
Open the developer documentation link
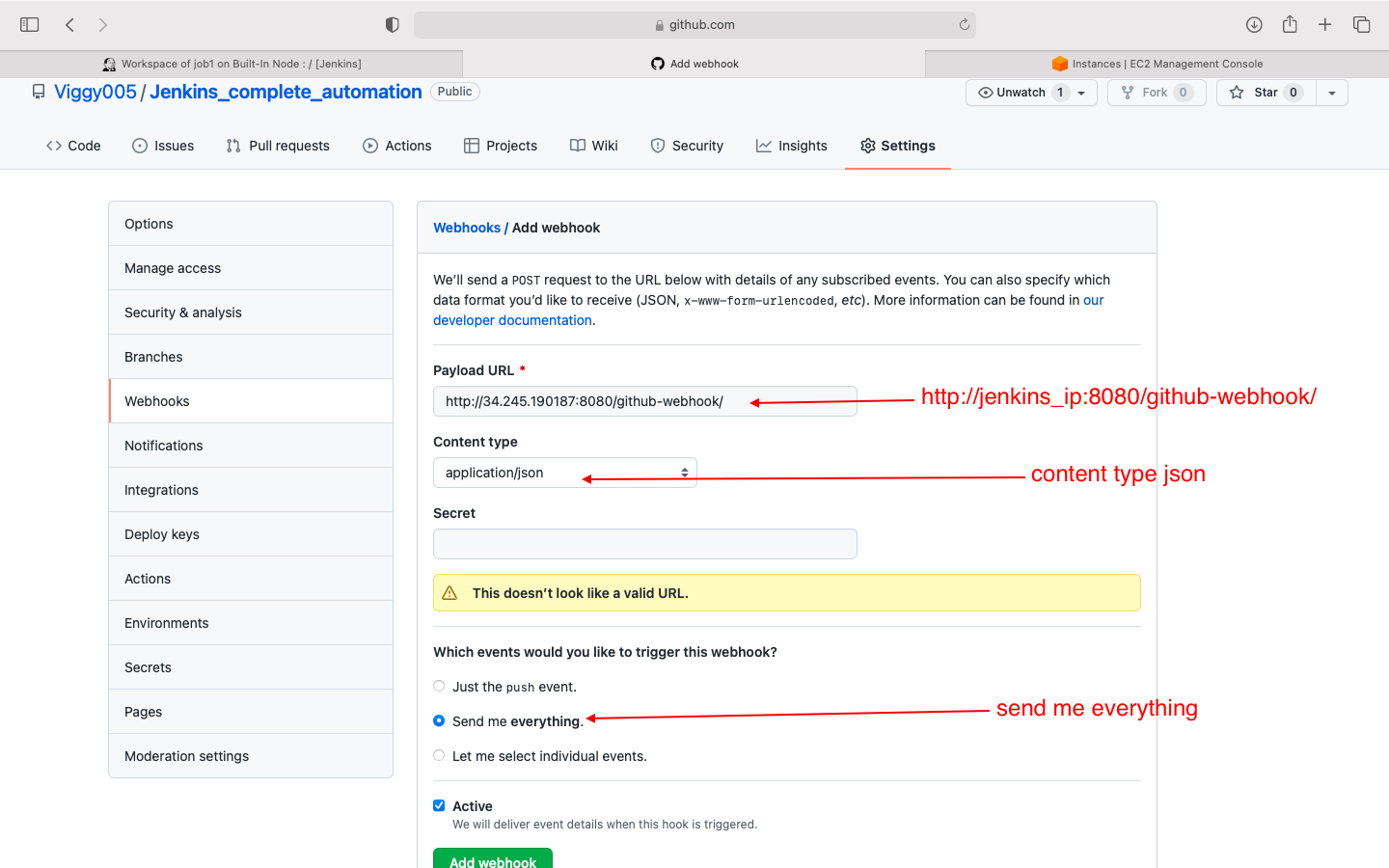[512, 320]
